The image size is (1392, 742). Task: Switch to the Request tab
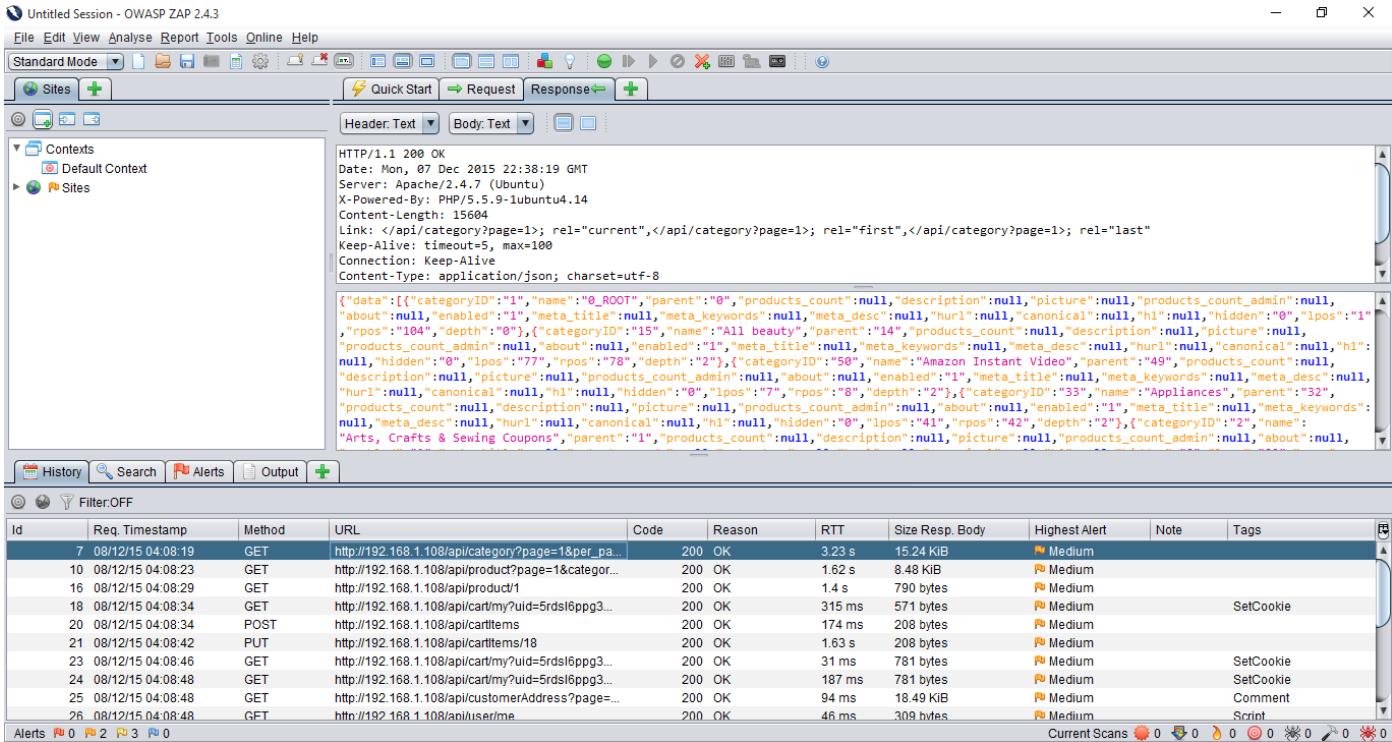click(x=481, y=89)
